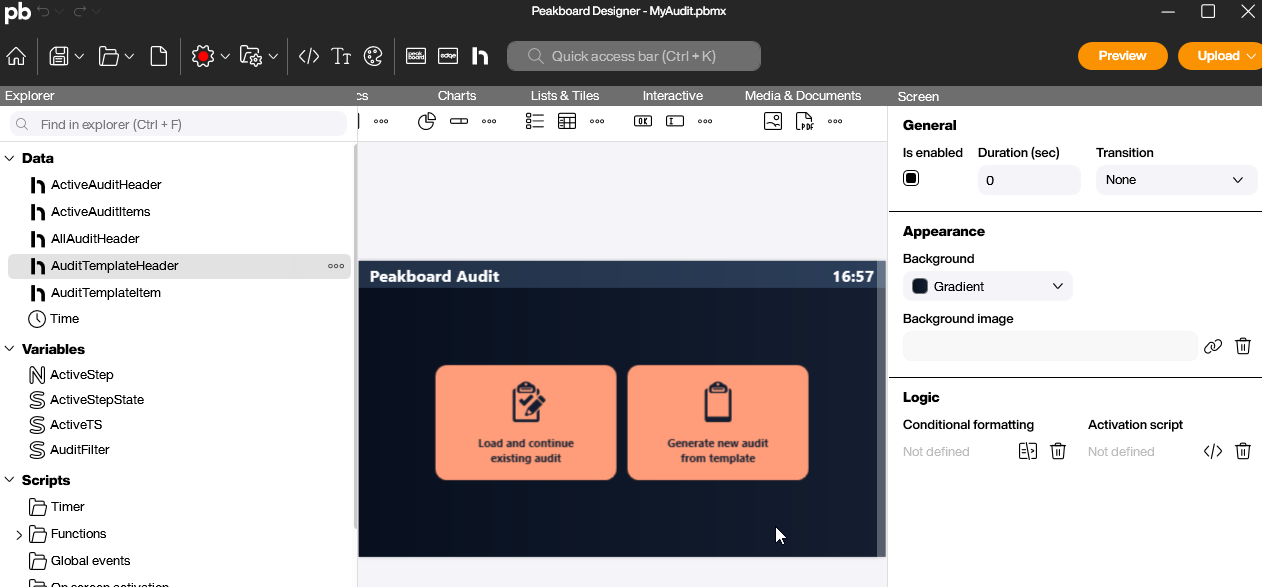Select ActiveAuditHeader data source
This screenshot has height=587, width=1262.
[x=106, y=185]
